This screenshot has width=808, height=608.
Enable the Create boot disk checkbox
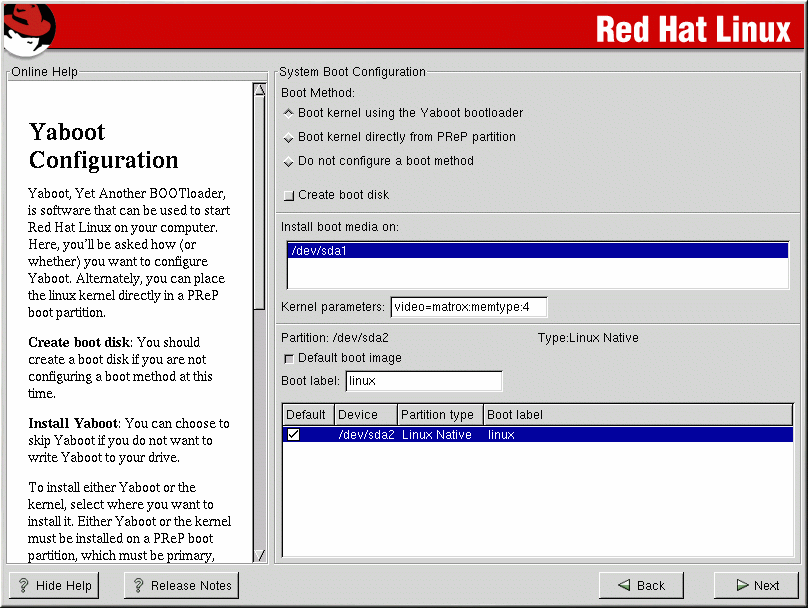pos(289,195)
